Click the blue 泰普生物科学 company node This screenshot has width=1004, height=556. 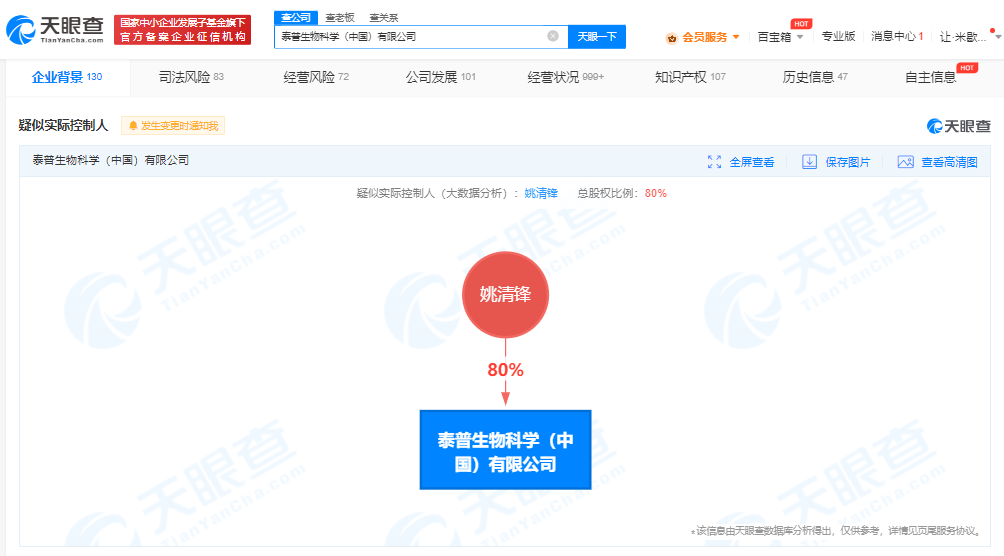point(505,450)
